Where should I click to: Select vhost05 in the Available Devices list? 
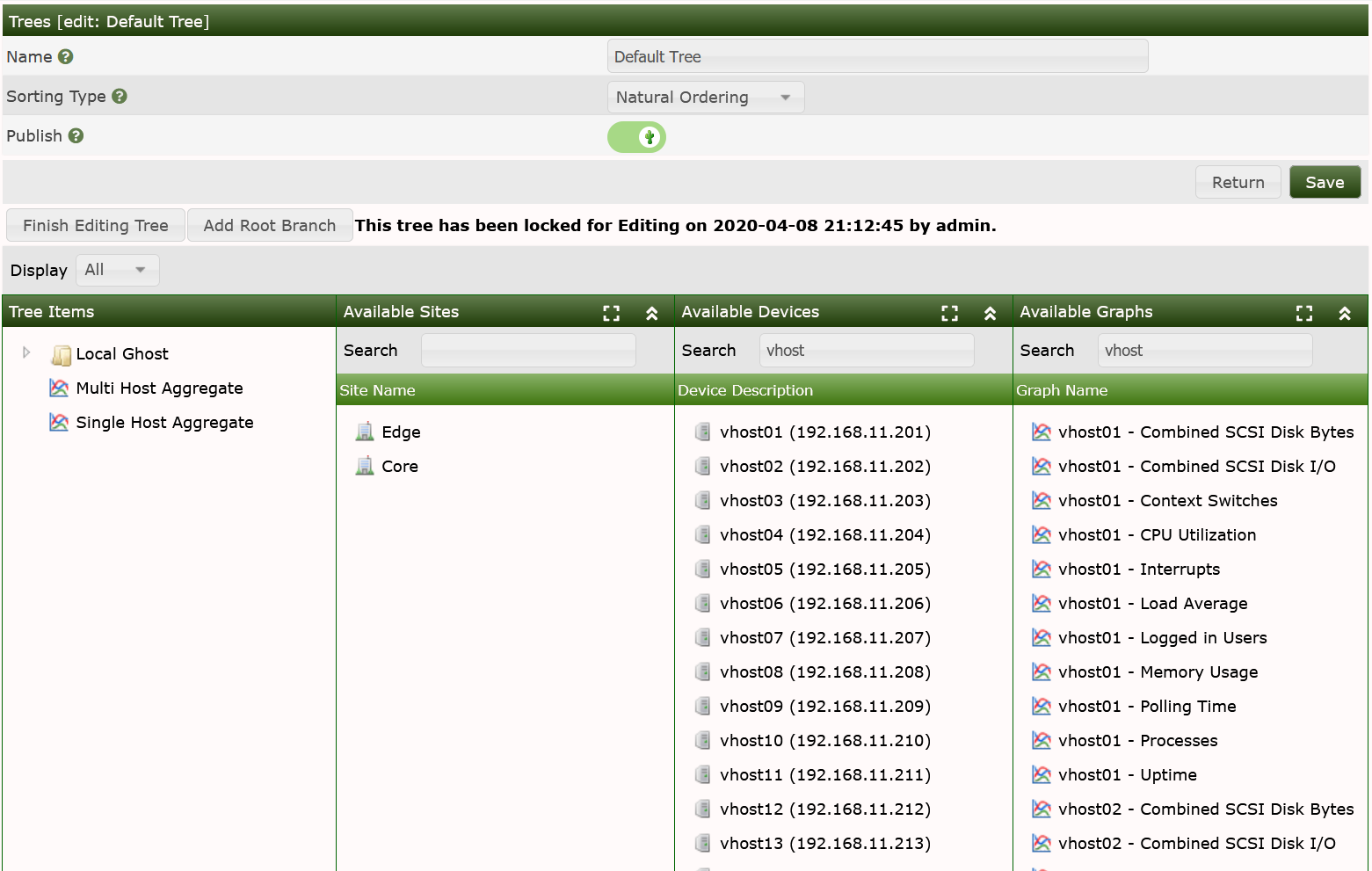(824, 570)
